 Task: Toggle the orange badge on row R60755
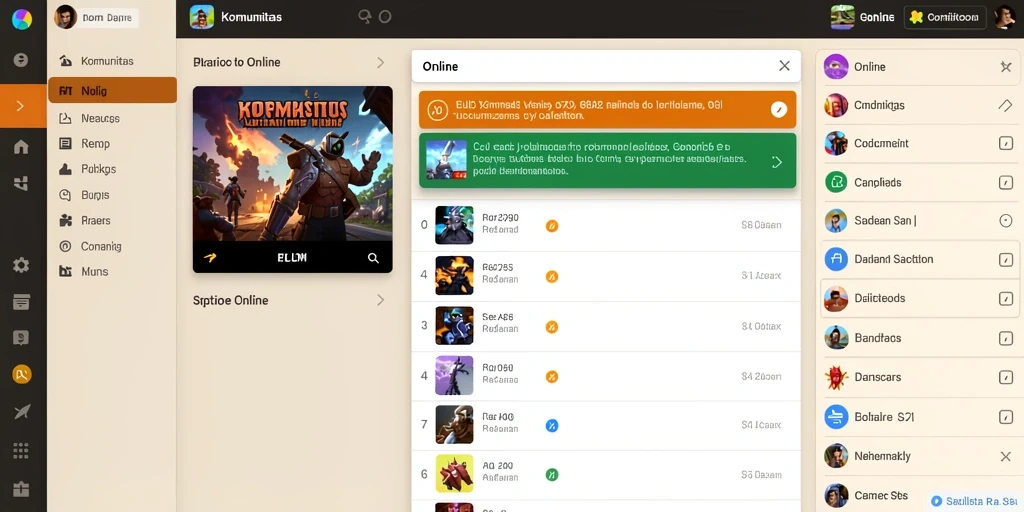click(552, 276)
